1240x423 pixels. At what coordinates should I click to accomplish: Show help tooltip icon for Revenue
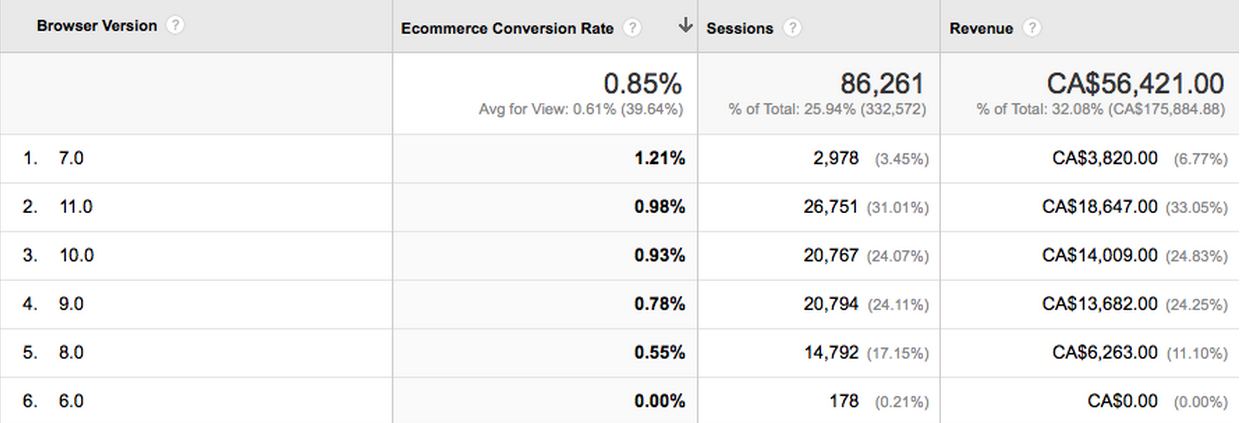point(1032,28)
